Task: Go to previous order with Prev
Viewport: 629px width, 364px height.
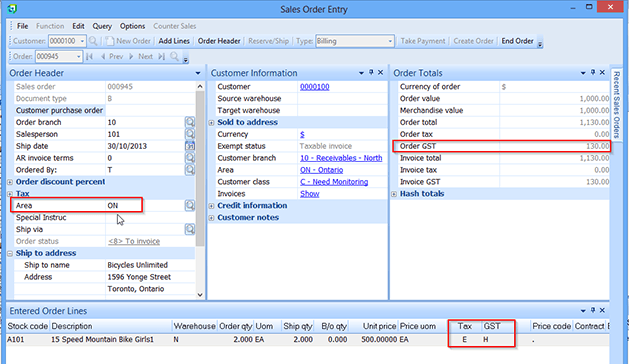Action: point(112,57)
